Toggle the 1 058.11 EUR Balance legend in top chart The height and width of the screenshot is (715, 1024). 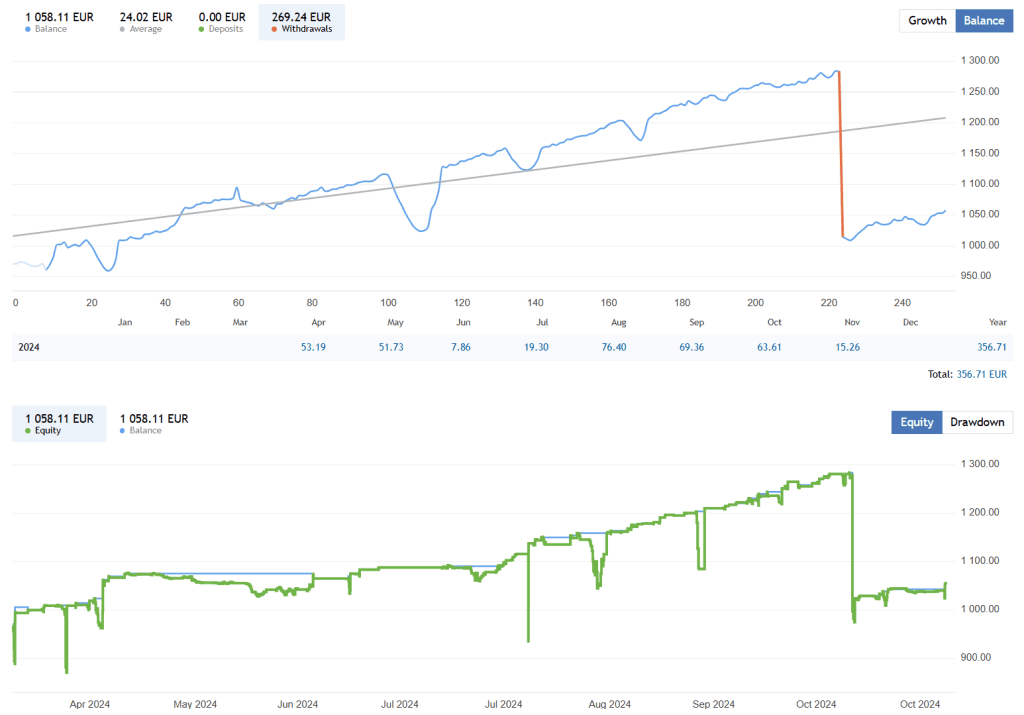(59, 22)
